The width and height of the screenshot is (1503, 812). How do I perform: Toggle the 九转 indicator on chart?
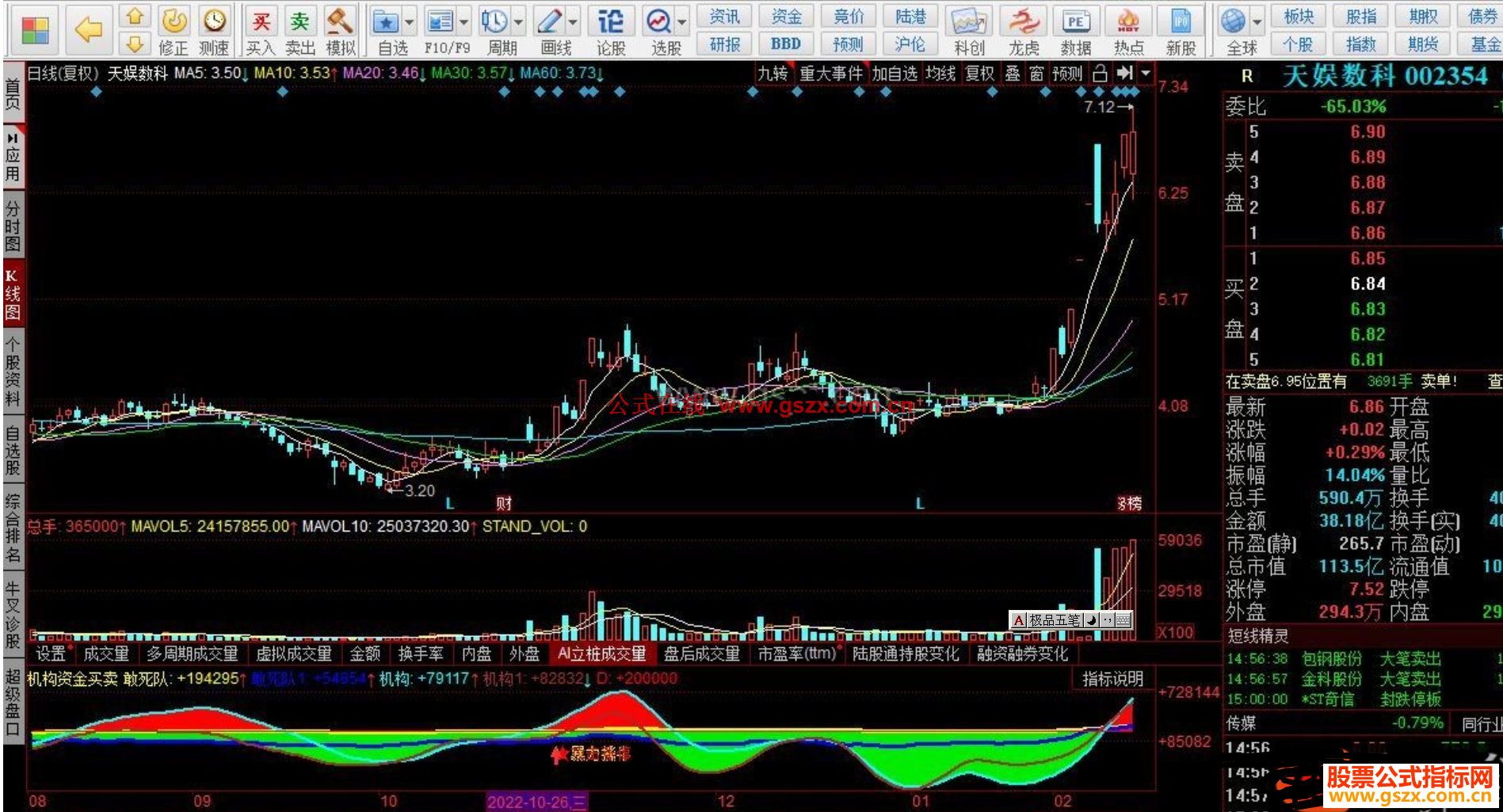pyautogui.click(x=772, y=74)
